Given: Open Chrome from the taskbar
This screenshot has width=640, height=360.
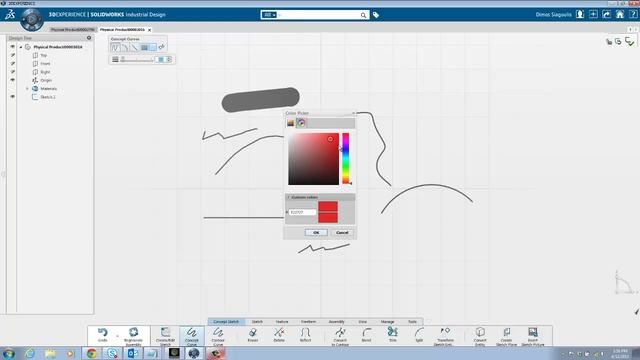Looking at the screenshot, I should pyautogui.click(x=91, y=353).
